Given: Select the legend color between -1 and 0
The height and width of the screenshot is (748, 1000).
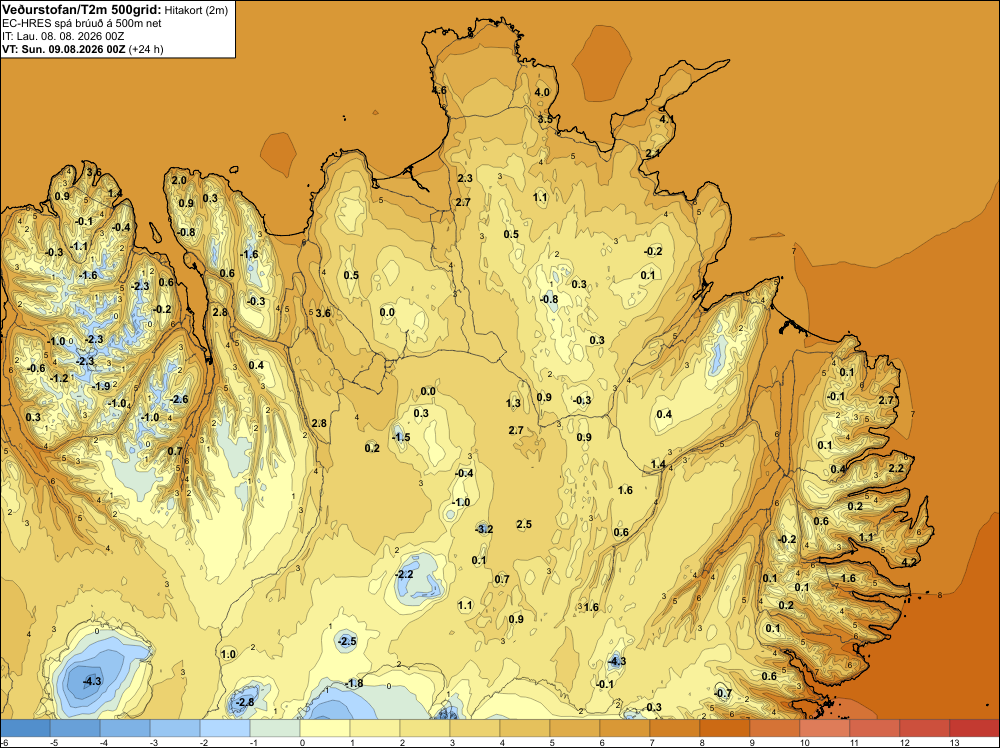Looking at the screenshot, I should (x=275, y=728).
